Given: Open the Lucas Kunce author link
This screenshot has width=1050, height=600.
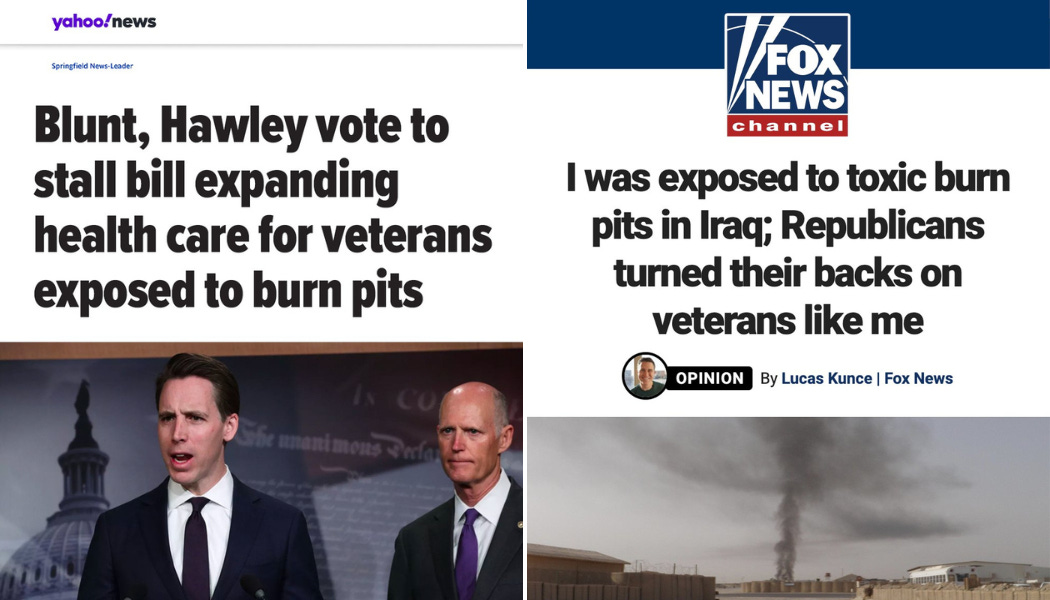Looking at the screenshot, I should pos(826,378).
